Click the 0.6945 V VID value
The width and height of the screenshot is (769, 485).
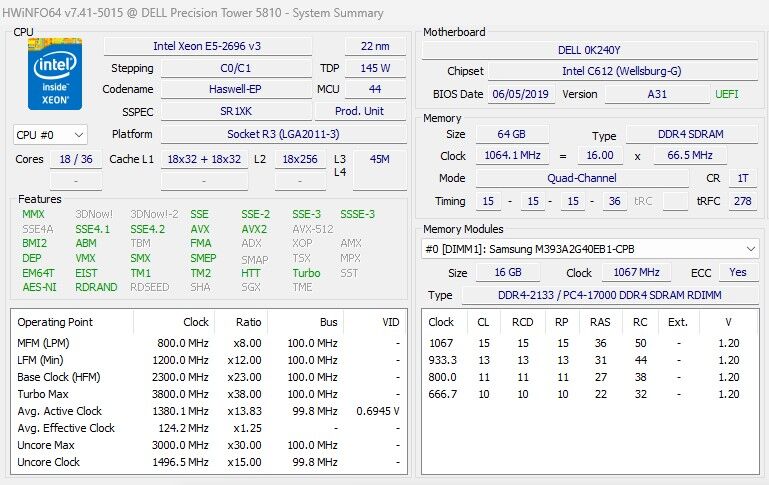[378, 411]
